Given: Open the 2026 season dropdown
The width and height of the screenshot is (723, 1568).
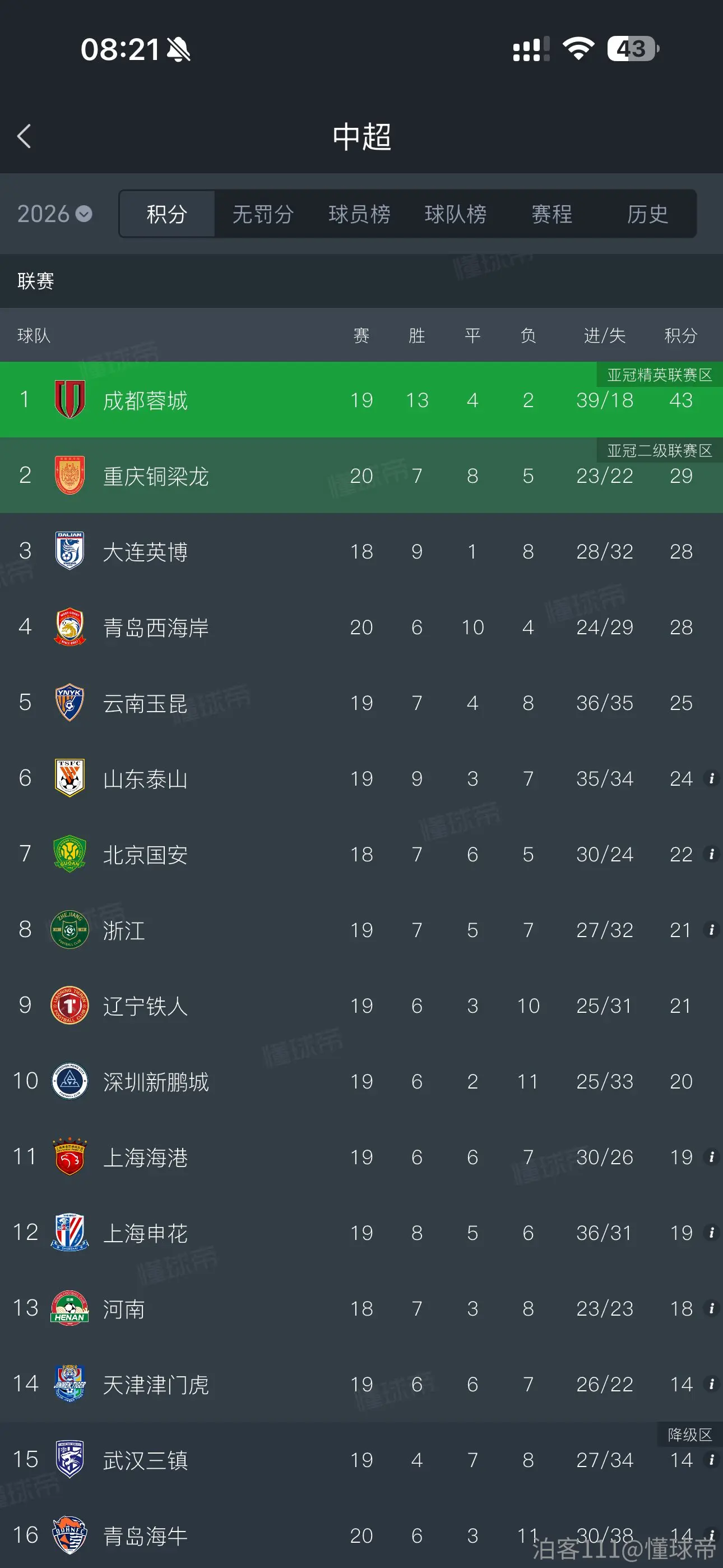Looking at the screenshot, I should [55, 214].
